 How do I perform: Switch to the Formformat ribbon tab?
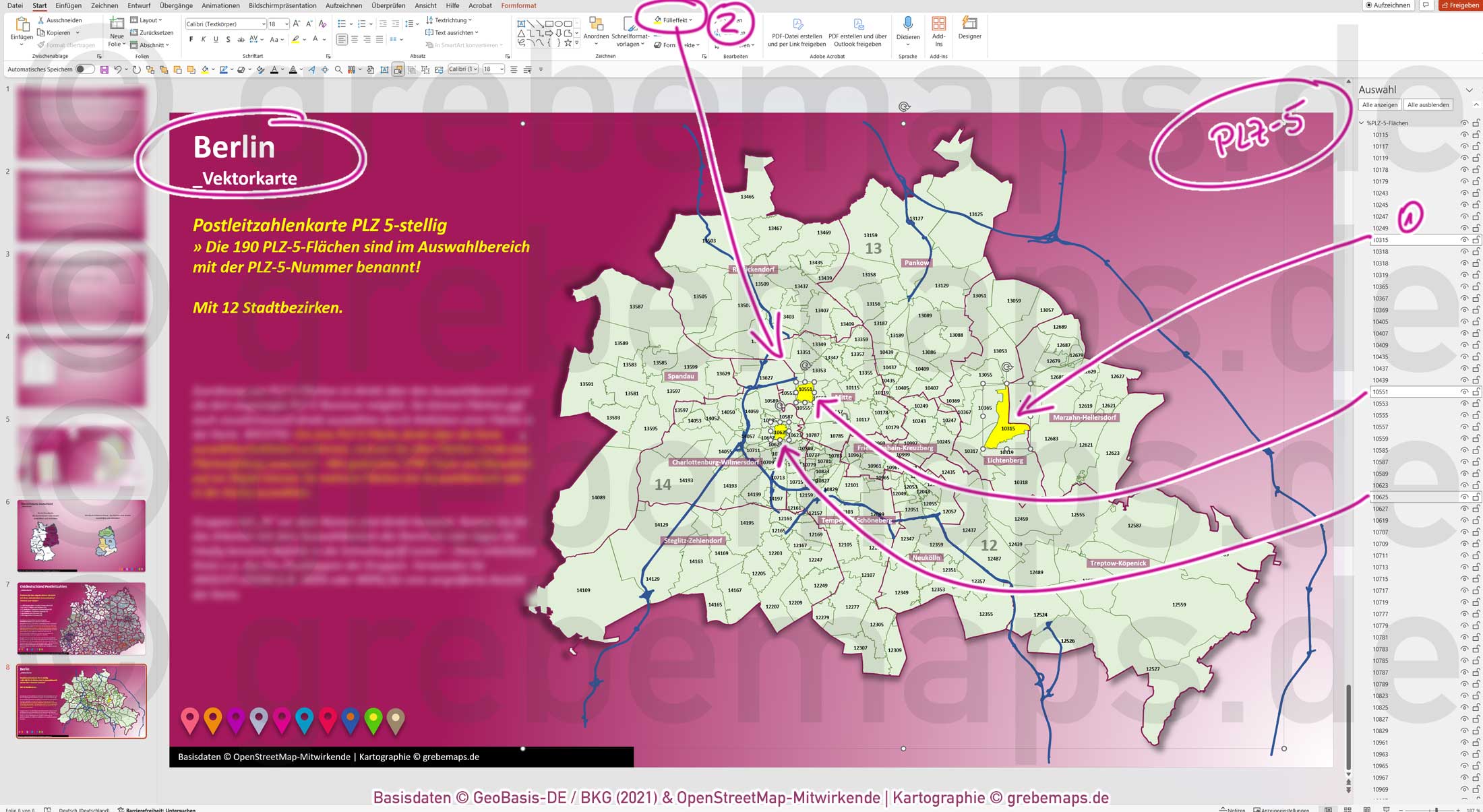tap(518, 5)
